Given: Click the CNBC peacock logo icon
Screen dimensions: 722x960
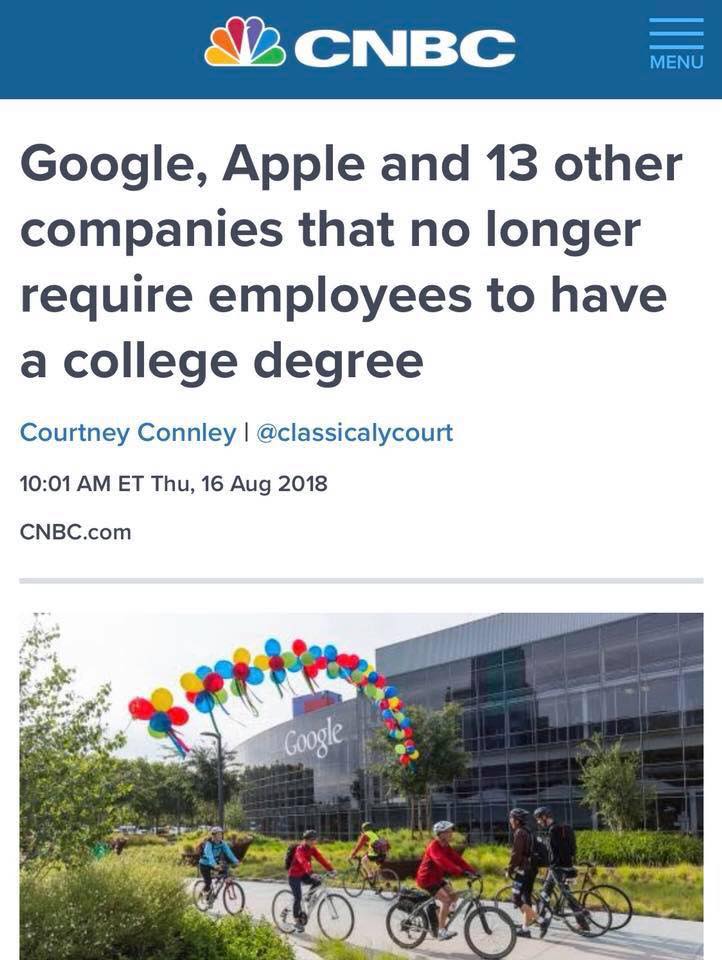Looking at the screenshot, I should coord(244,42).
